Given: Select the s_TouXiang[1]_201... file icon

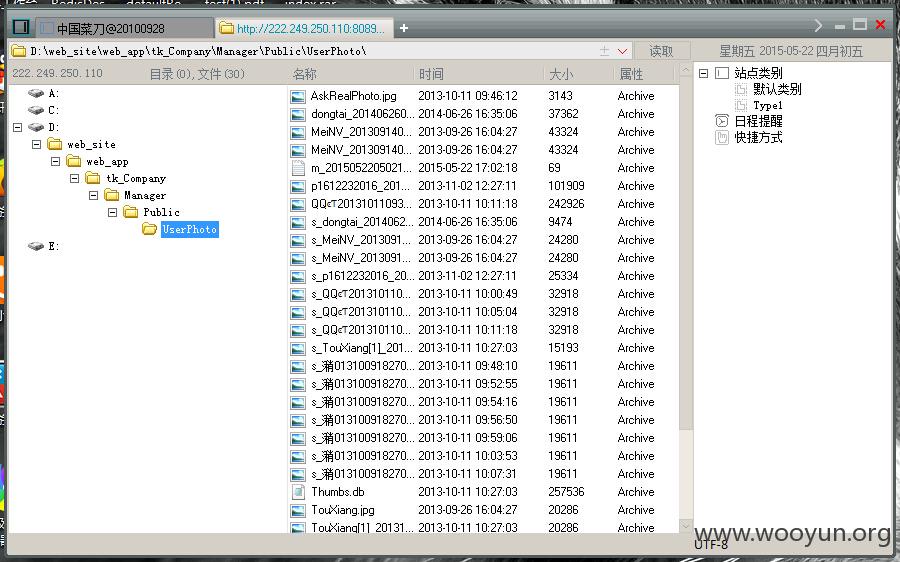Looking at the screenshot, I should (298, 348).
